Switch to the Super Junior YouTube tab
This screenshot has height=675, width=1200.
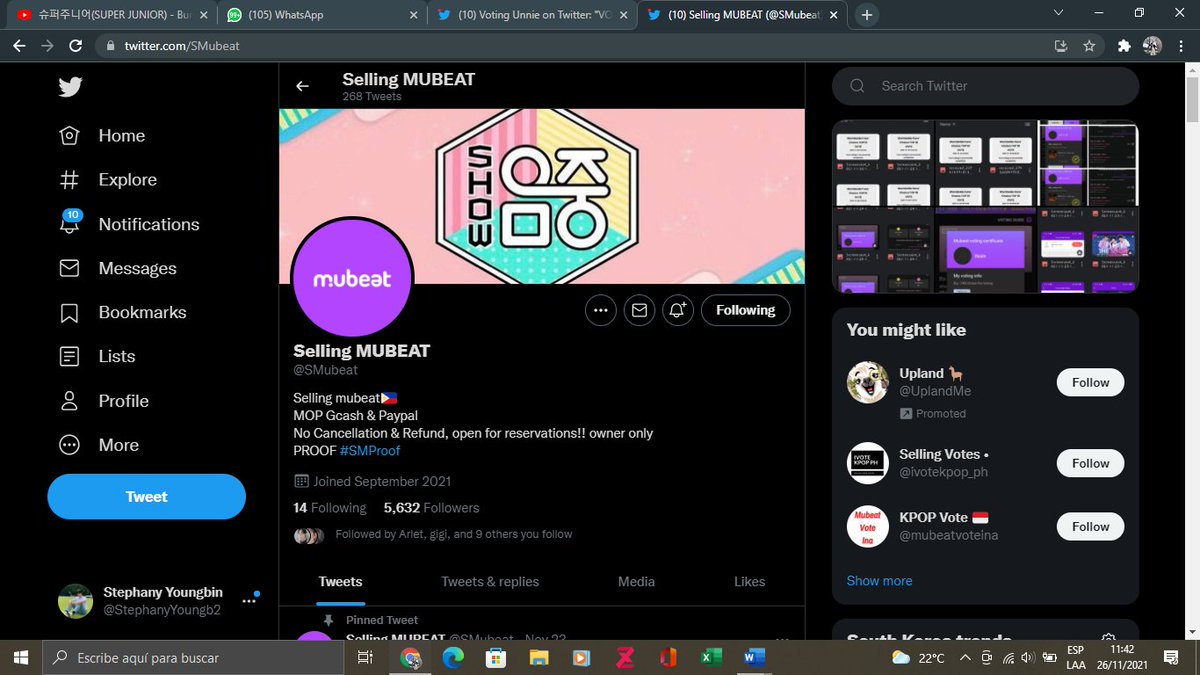click(110, 15)
